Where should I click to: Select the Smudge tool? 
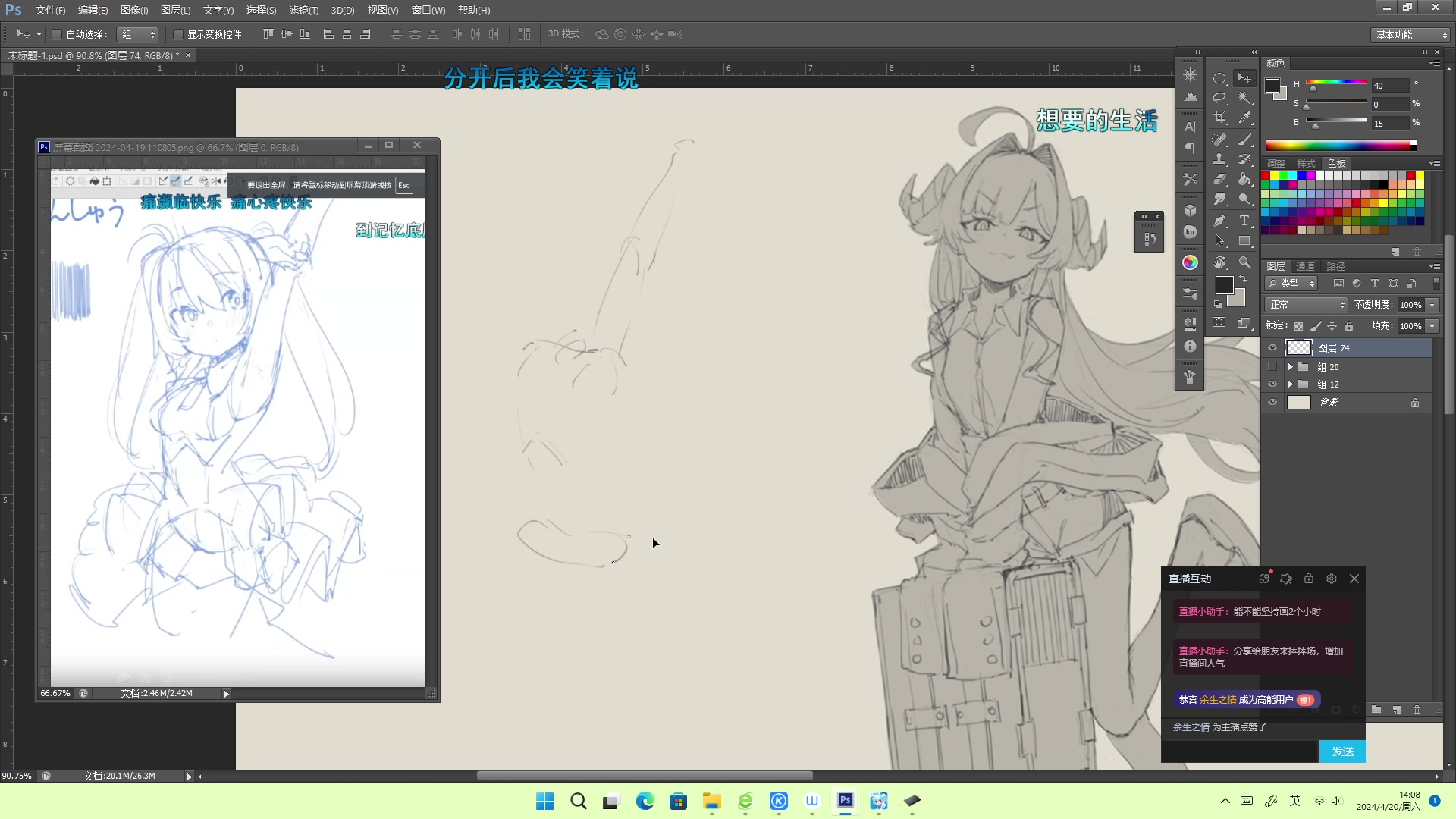tap(1219, 199)
